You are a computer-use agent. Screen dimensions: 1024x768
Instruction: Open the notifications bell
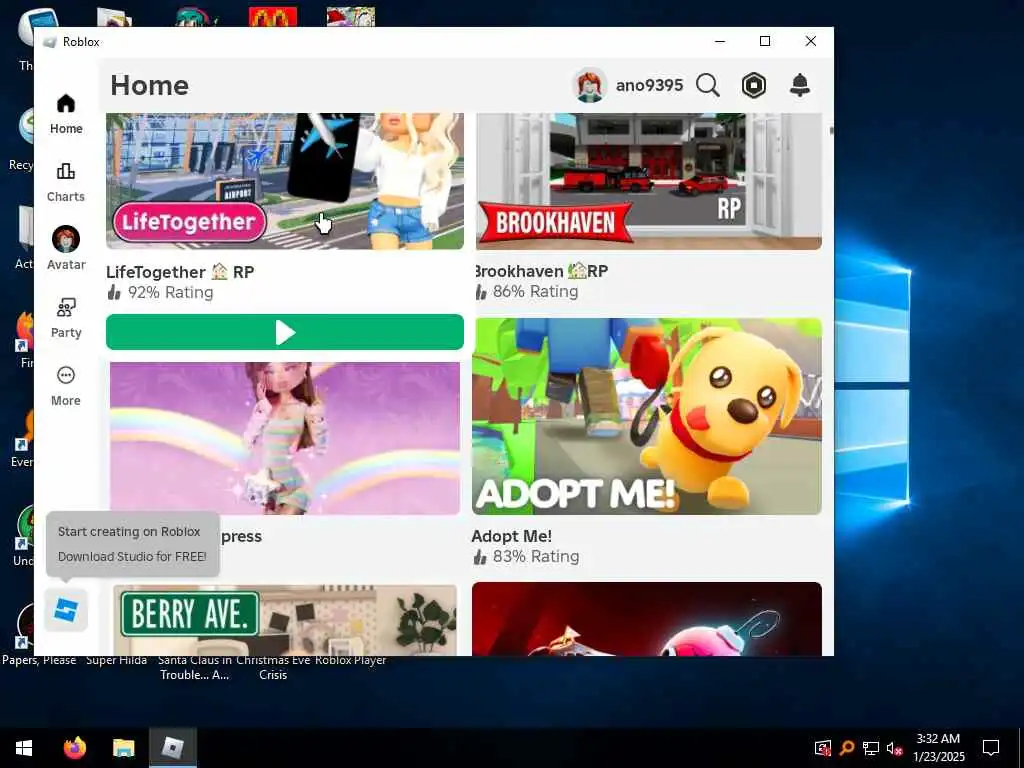click(x=800, y=85)
